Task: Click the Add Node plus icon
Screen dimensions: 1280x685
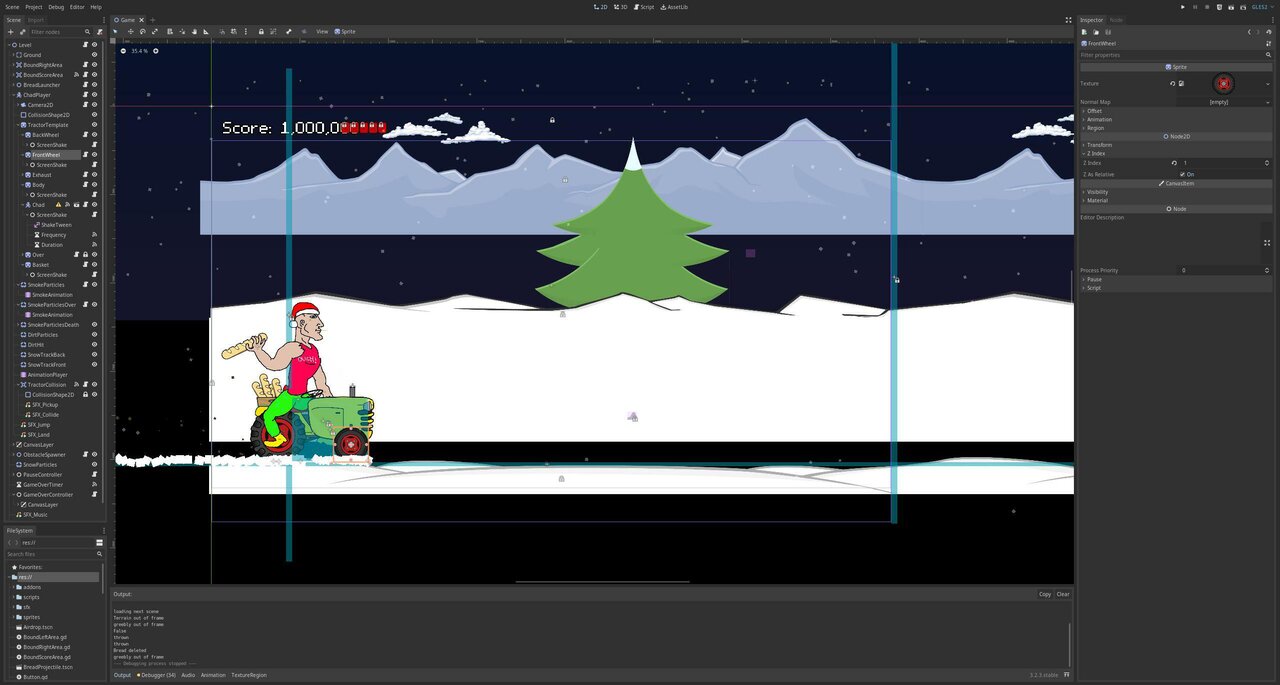Action: point(10,32)
